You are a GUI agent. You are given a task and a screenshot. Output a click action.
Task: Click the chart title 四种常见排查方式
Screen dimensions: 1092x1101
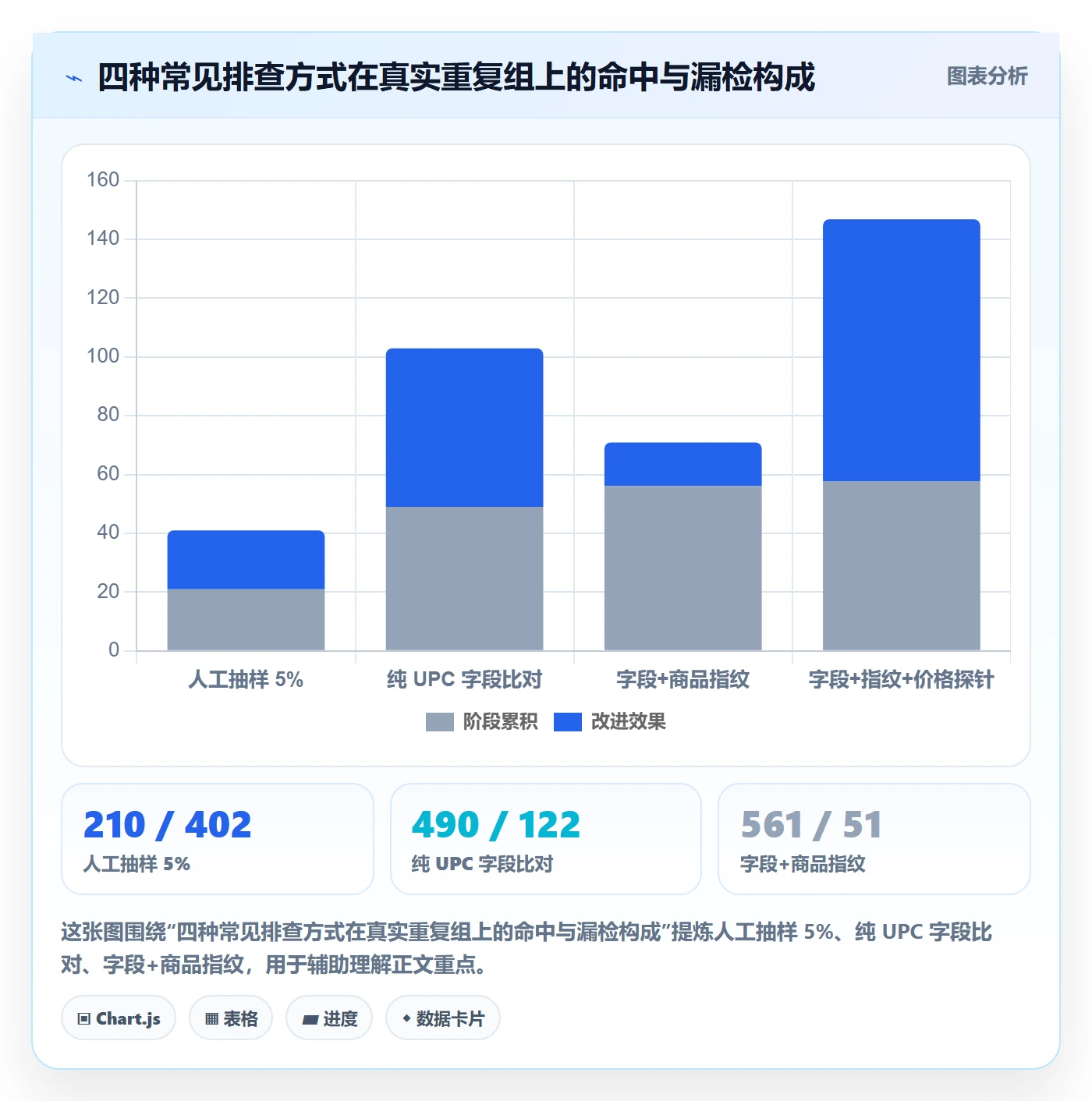pyautogui.click(x=456, y=77)
